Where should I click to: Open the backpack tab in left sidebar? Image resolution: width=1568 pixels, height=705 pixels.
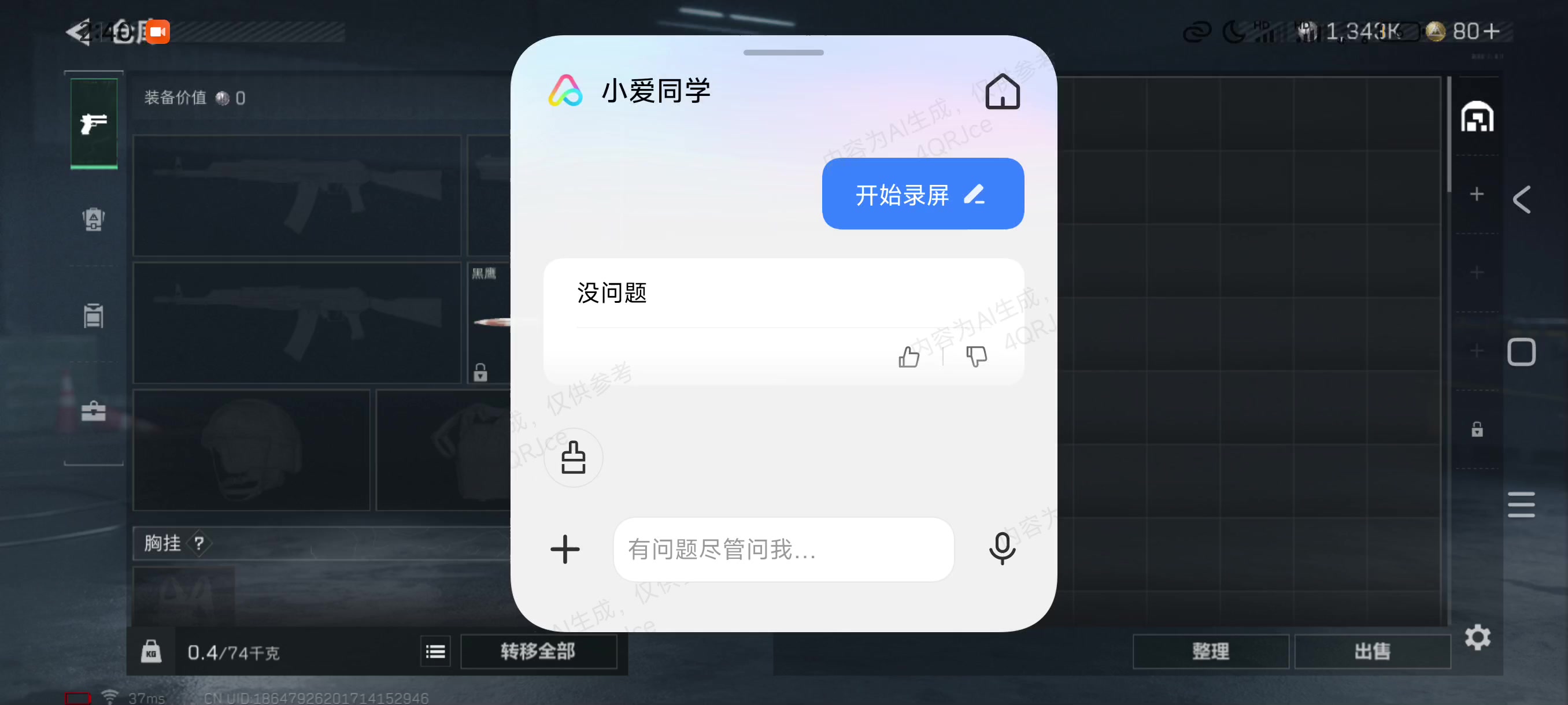94,219
